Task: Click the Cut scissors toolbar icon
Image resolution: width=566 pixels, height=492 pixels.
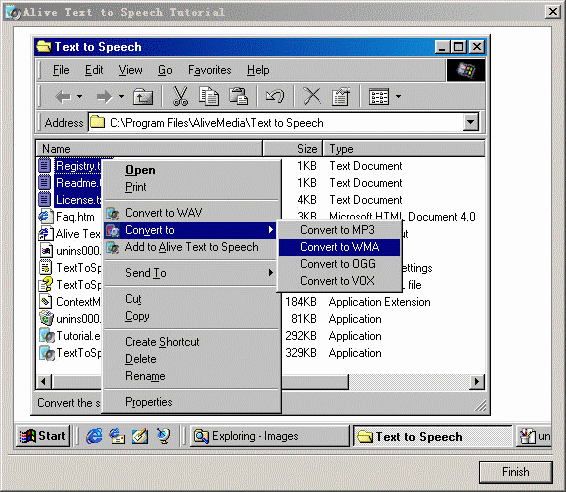Action: coord(180,96)
